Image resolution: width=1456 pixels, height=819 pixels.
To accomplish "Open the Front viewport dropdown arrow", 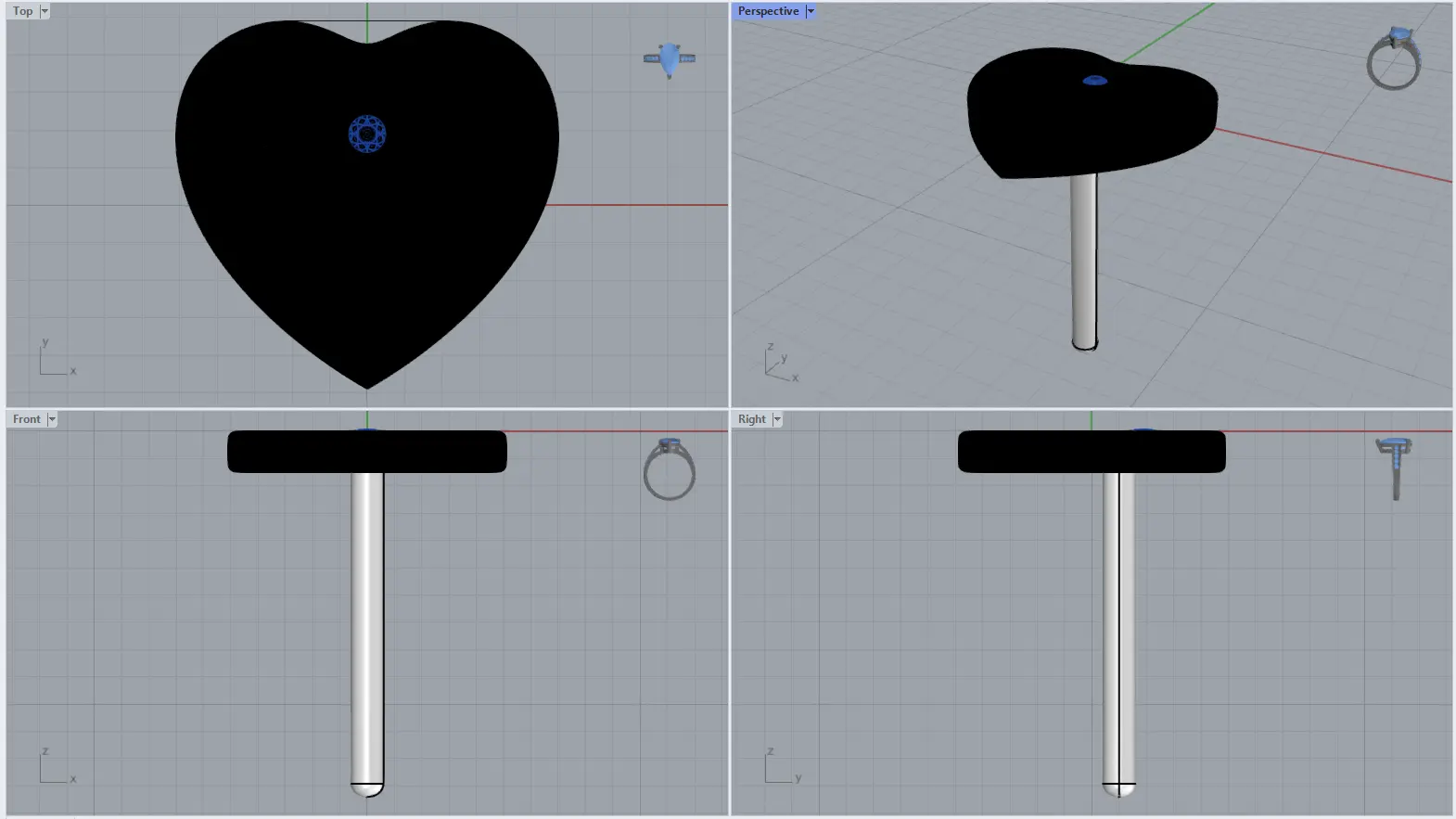I will coord(52,419).
